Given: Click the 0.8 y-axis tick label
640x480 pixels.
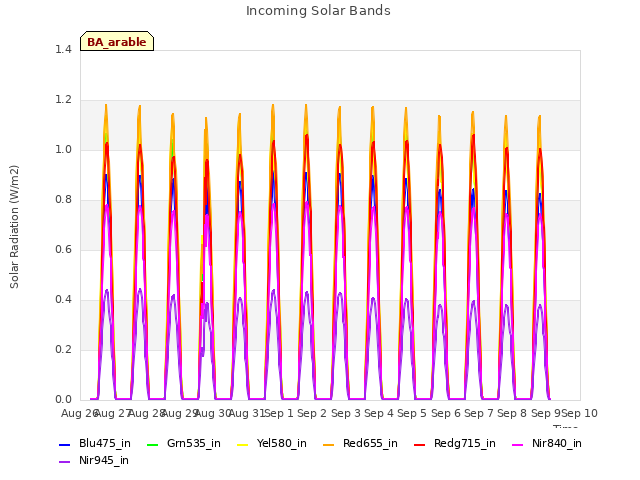Looking at the screenshot, I should click(63, 200).
